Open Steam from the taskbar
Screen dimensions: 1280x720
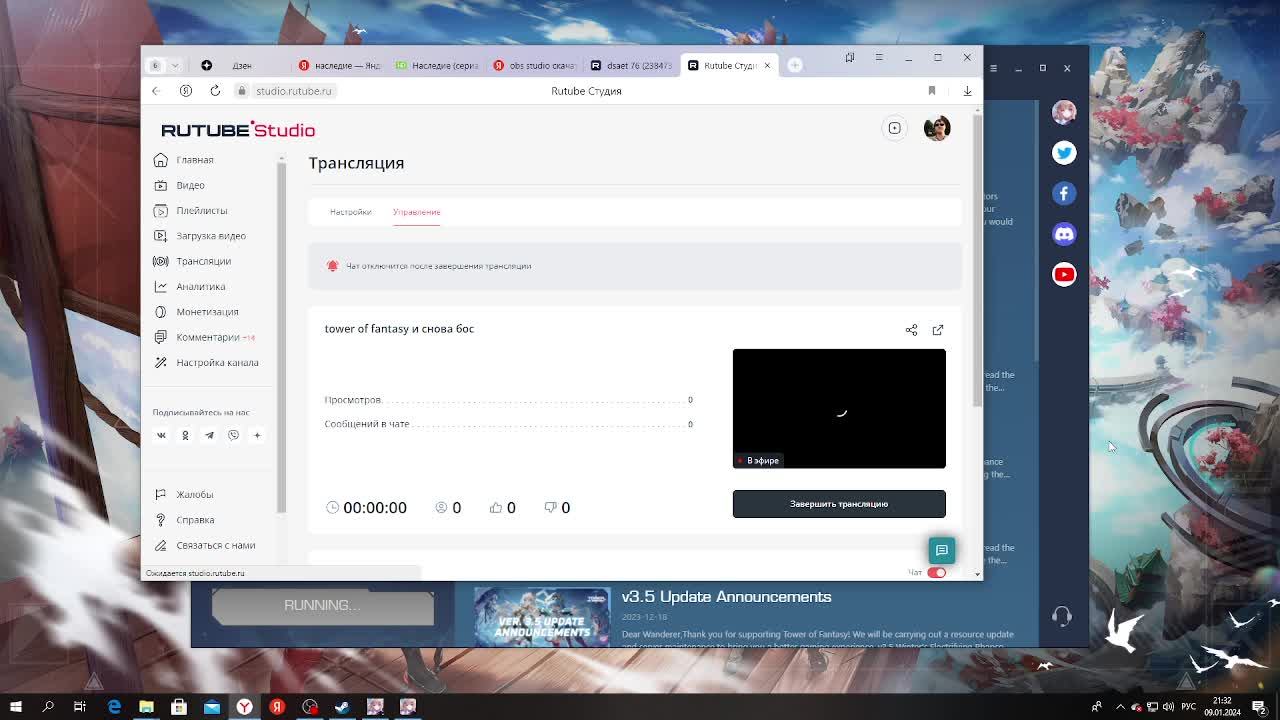[342, 707]
